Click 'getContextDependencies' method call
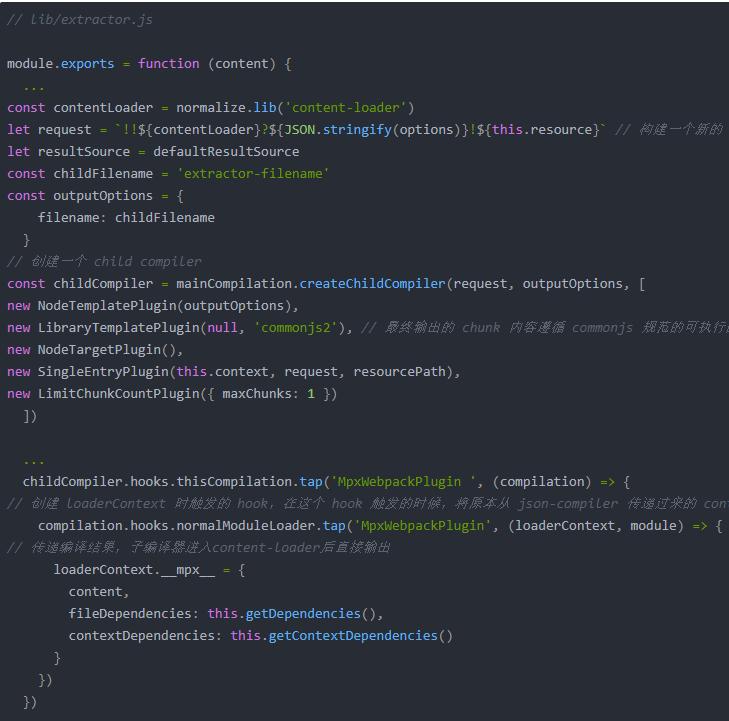Image resolution: width=729 pixels, height=721 pixels. [x=353, y=636]
